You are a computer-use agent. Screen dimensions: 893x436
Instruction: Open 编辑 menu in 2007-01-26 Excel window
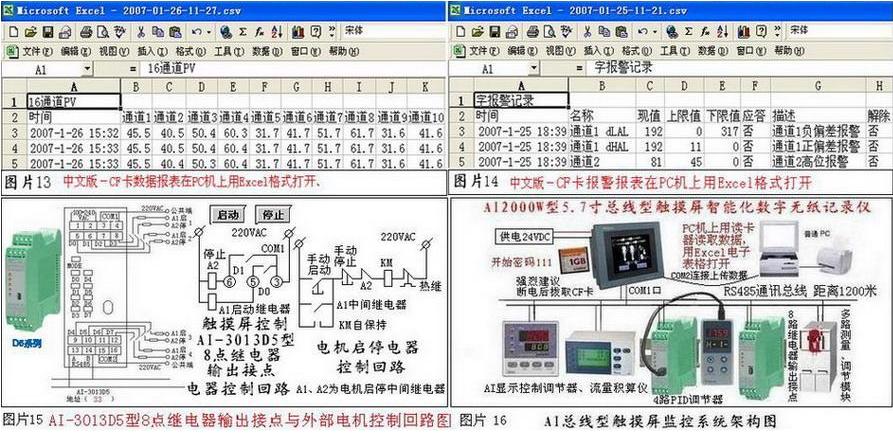pos(76,52)
